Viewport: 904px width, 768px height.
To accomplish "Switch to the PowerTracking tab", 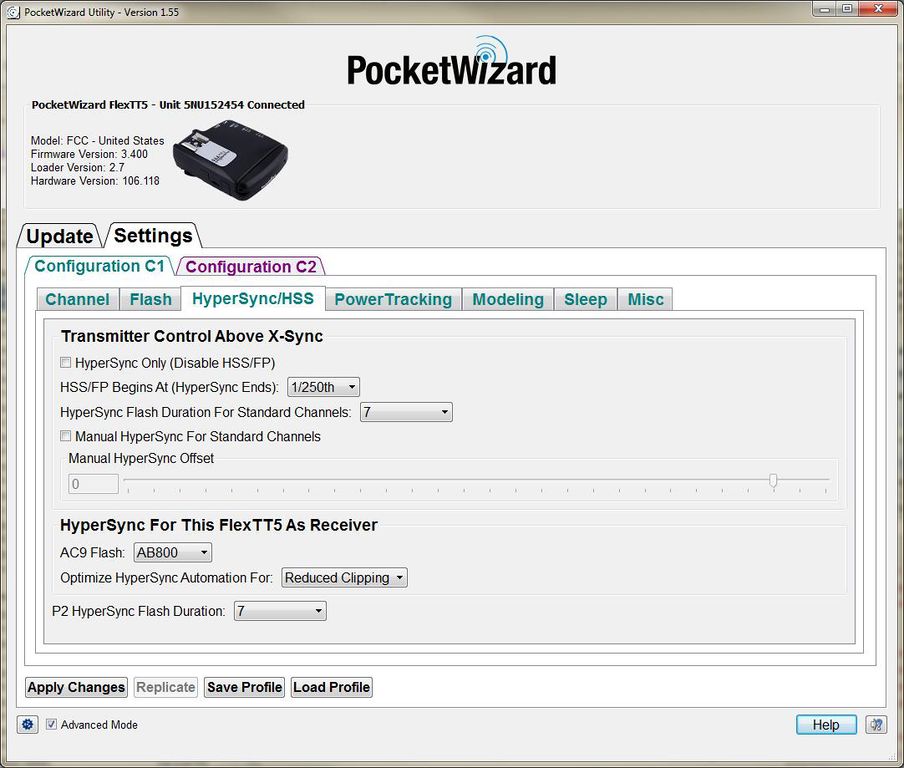I will pyautogui.click(x=393, y=299).
